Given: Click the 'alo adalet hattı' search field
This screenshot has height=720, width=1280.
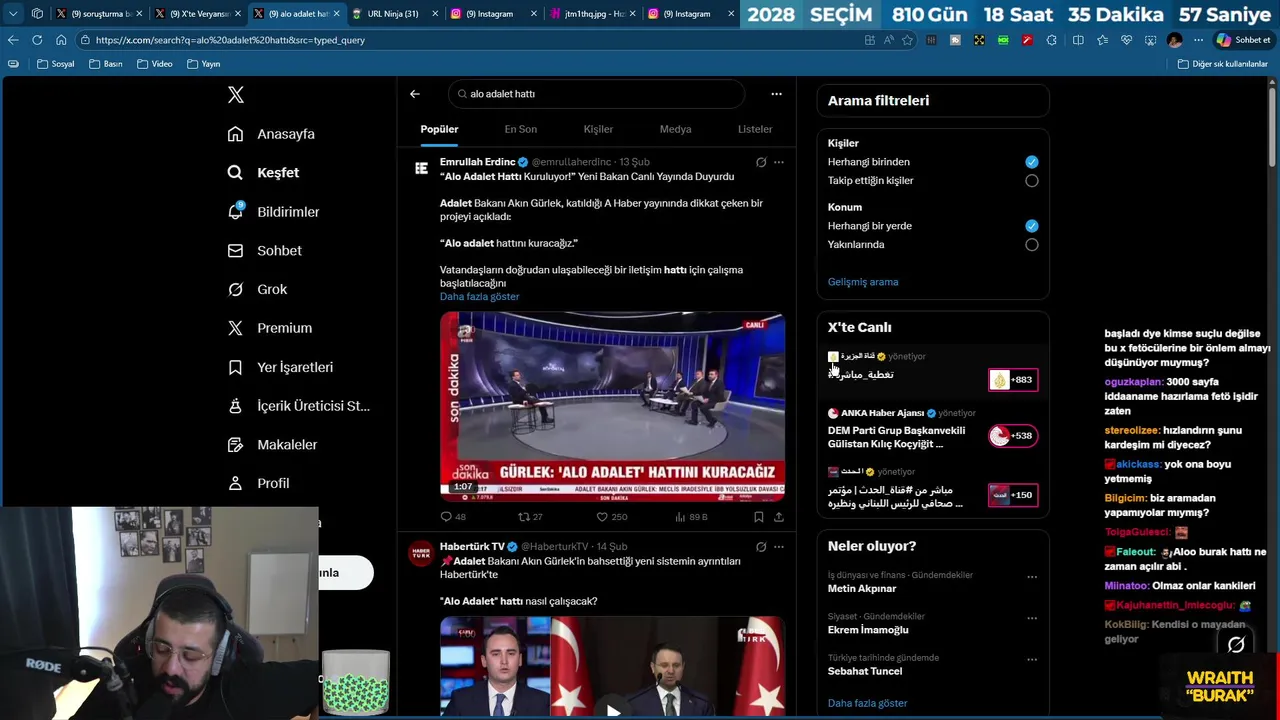Looking at the screenshot, I should pos(596,94).
